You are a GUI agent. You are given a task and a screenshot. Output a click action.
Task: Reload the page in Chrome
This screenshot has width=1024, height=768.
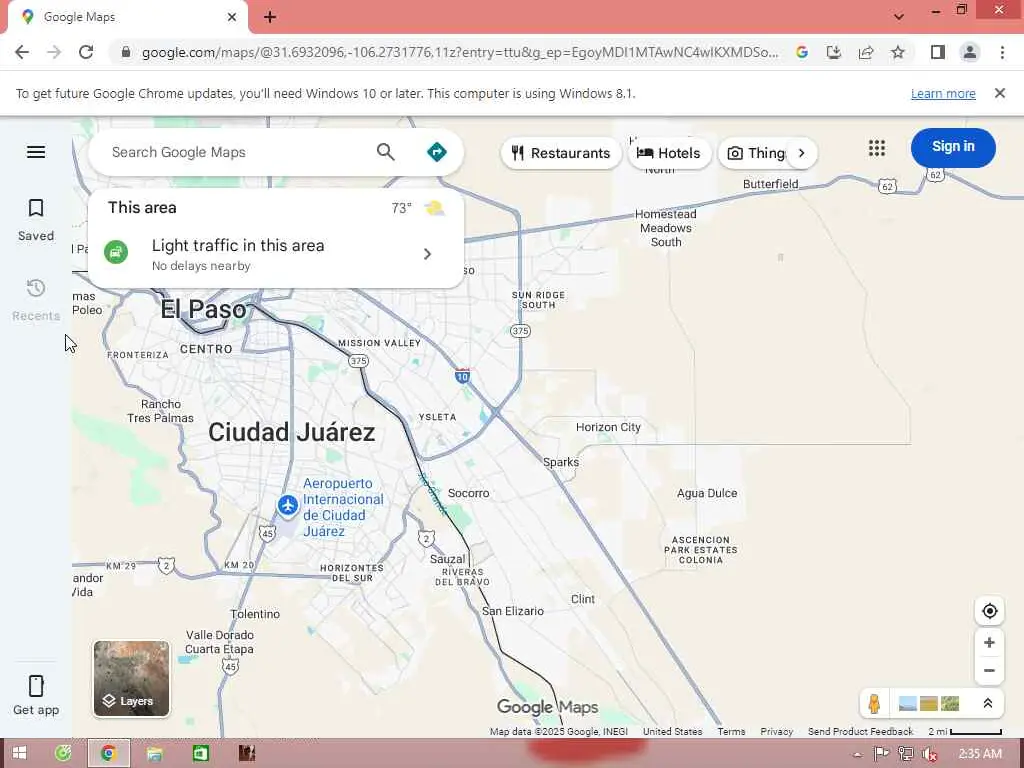coord(86,52)
